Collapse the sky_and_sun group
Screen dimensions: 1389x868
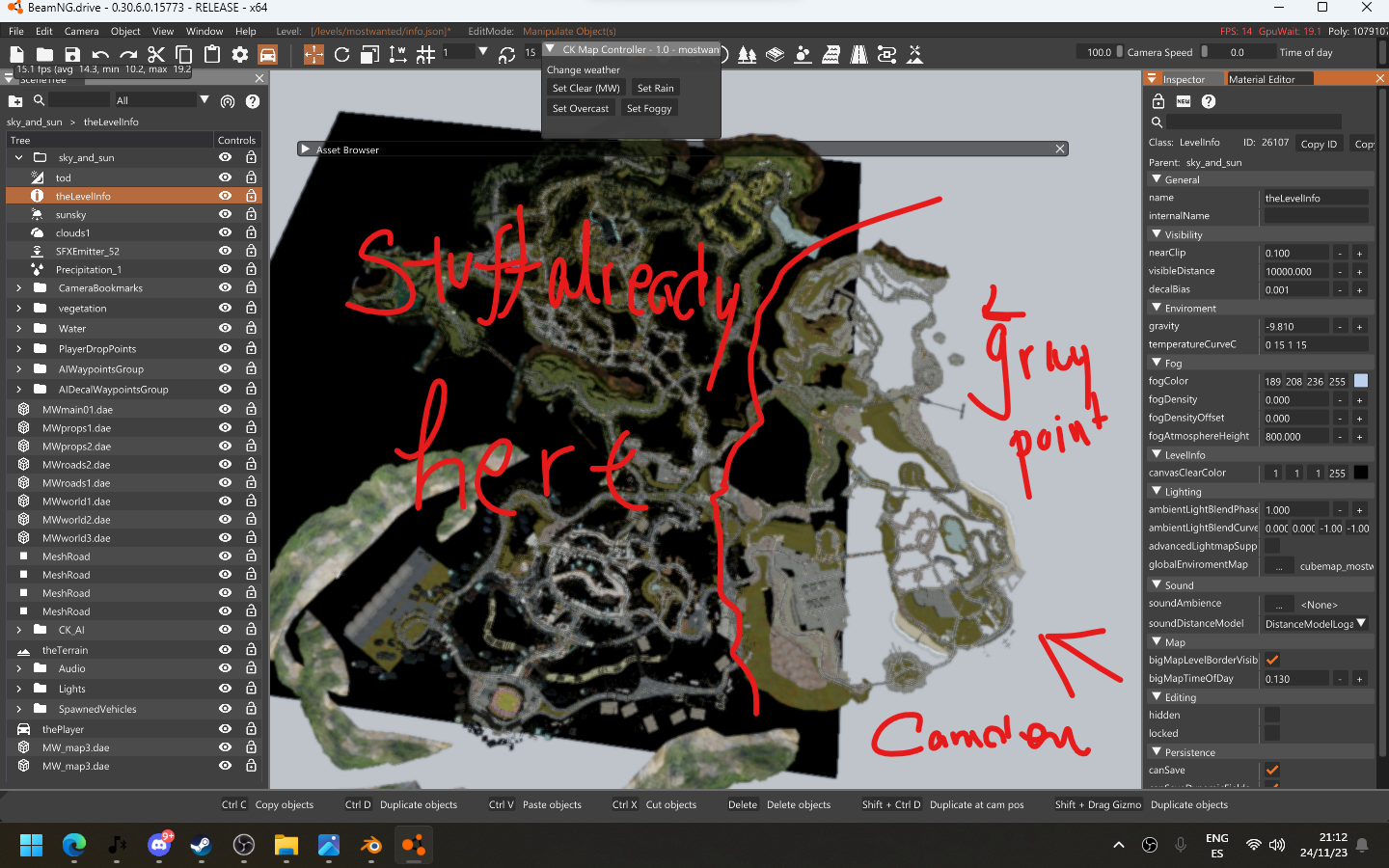click(x=18, y=157)
